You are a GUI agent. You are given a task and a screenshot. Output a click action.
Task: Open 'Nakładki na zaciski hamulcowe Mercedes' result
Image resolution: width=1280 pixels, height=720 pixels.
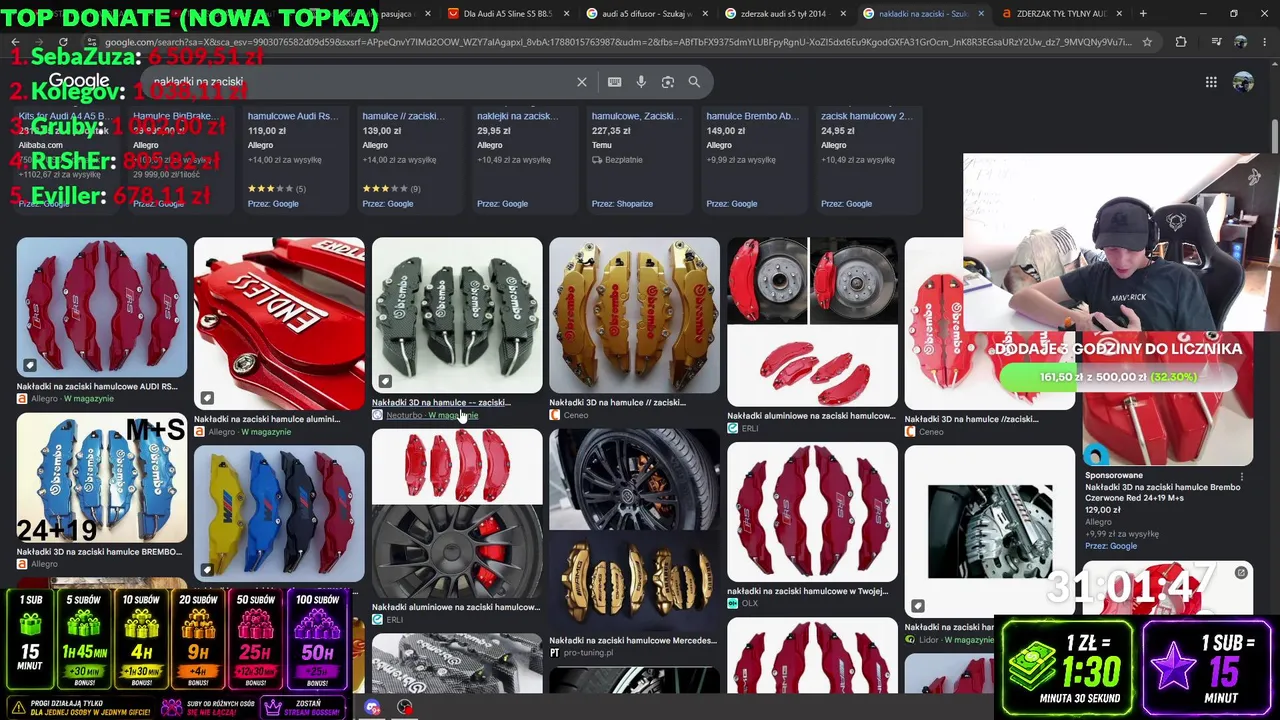pos(633,640)
